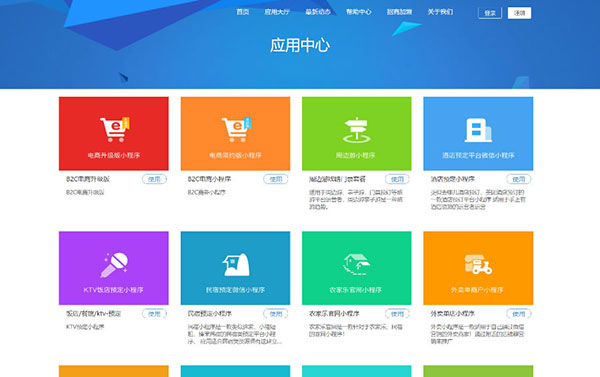Click 使用 button for 民宿预定小程序

276,314
